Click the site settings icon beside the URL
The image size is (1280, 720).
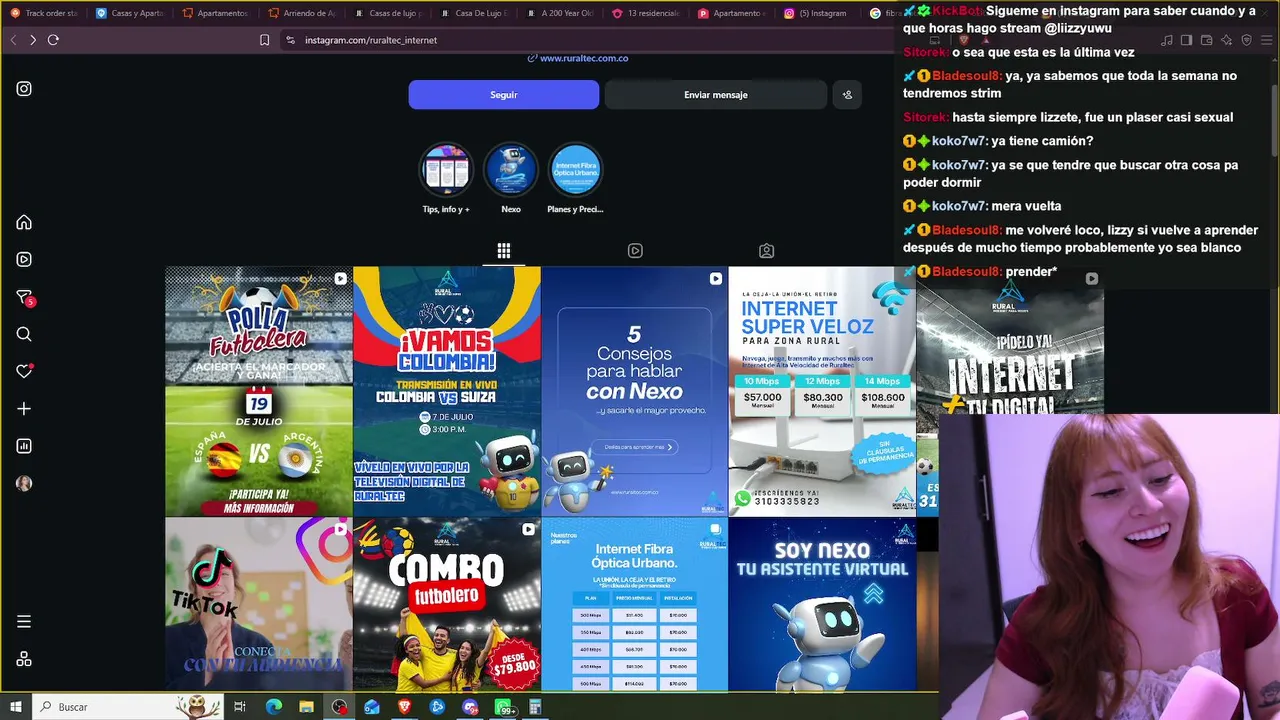(x=290, y=40)
